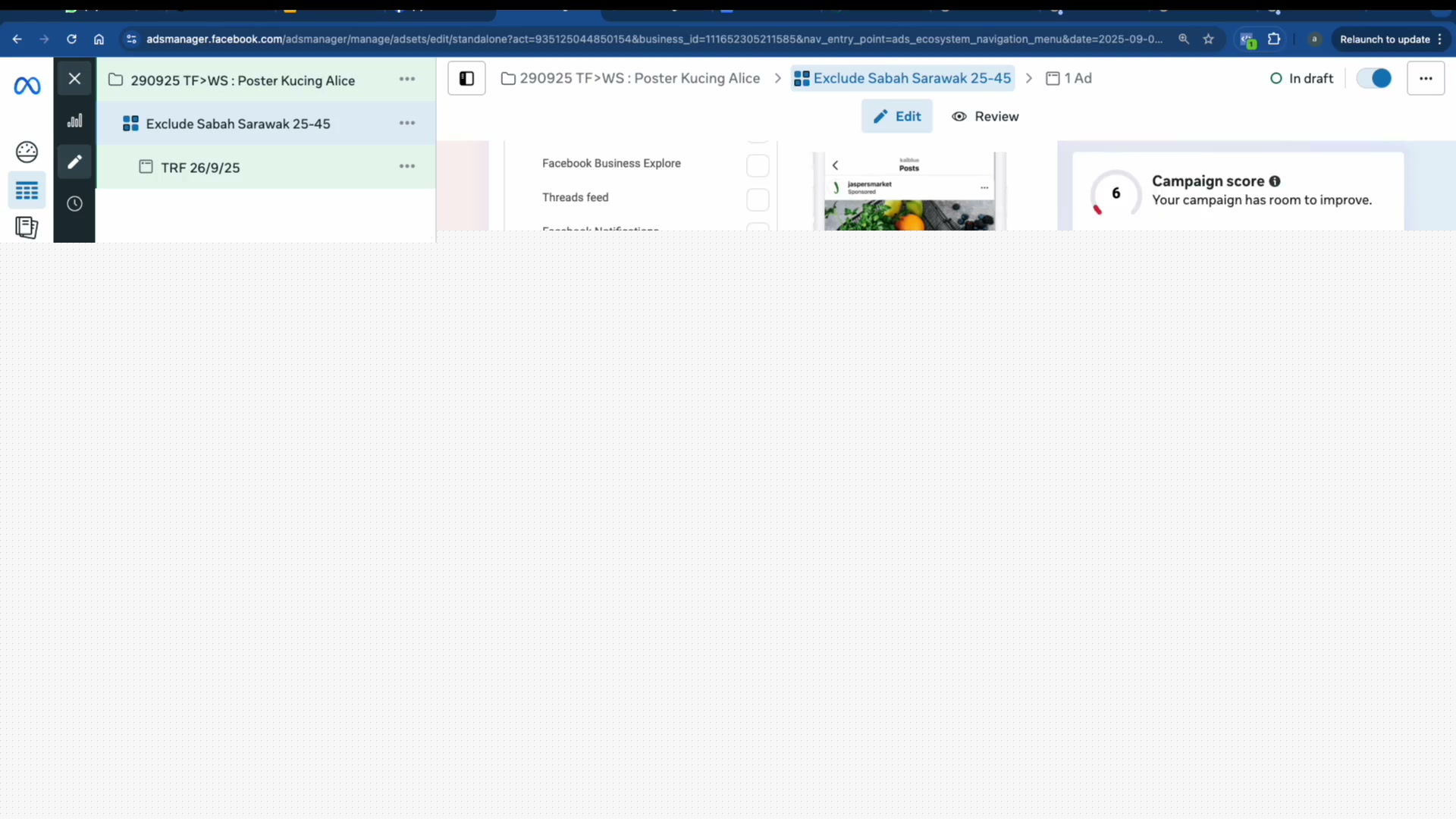Open more options for Exclude Sabah Sarawak ad set

tap(407, 123)
